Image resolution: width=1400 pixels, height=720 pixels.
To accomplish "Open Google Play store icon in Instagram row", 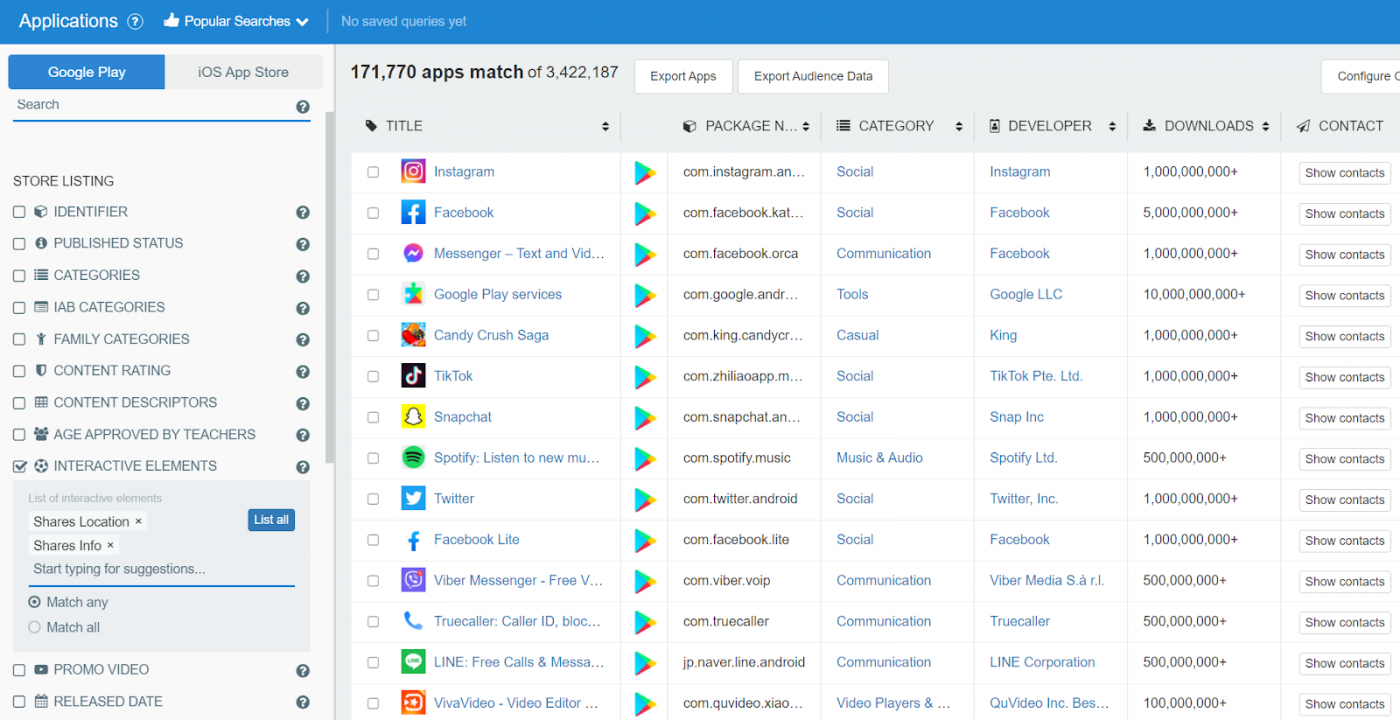I will [645, 173].
